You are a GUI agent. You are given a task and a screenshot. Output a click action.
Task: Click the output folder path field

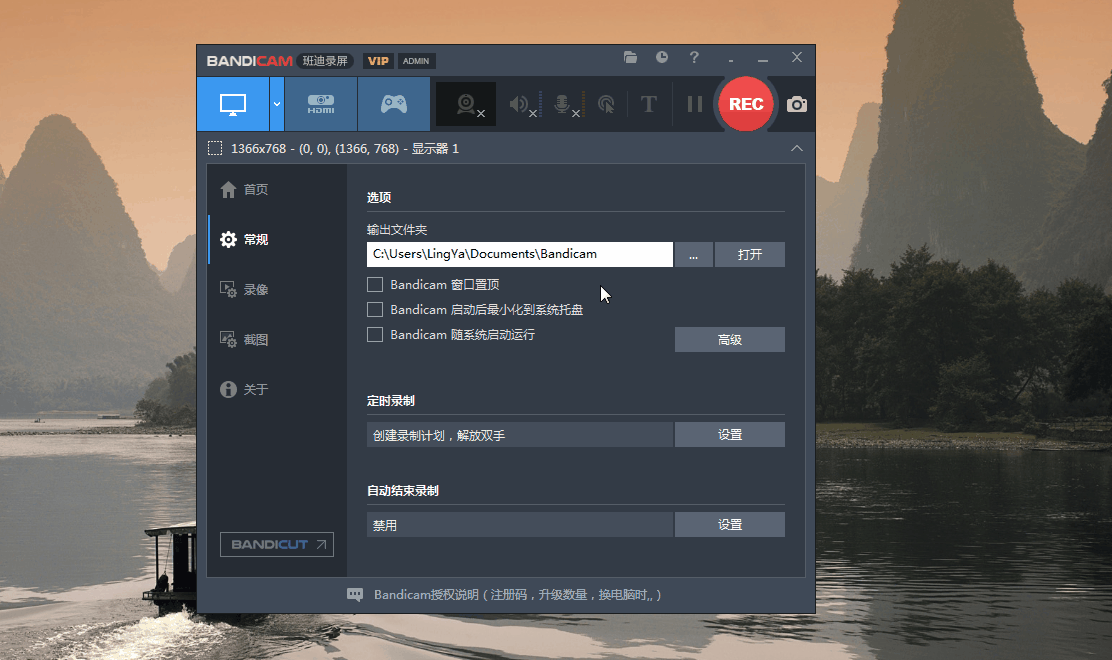(520, 255)
